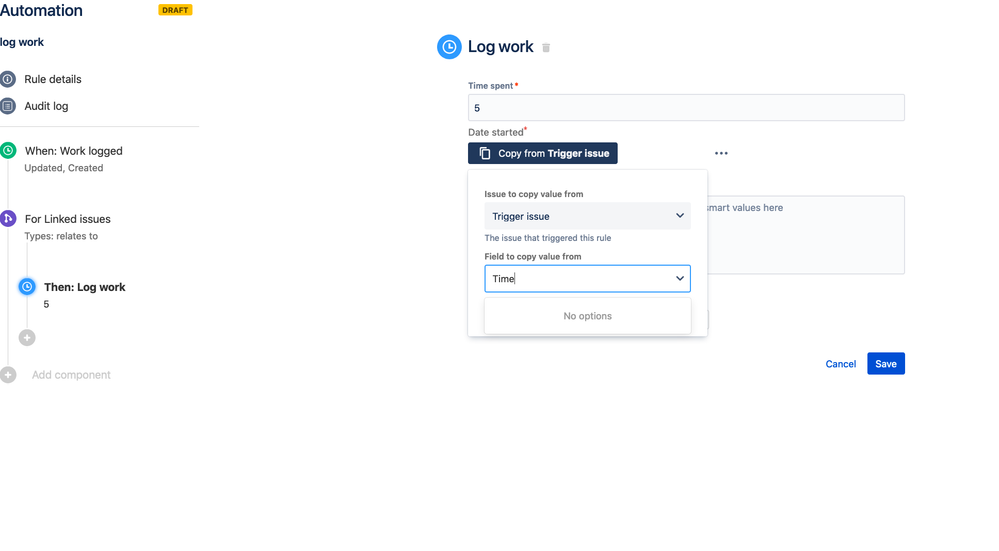
Task: Open the Issue to copy value from dropdown
Action: pos(587,216)
